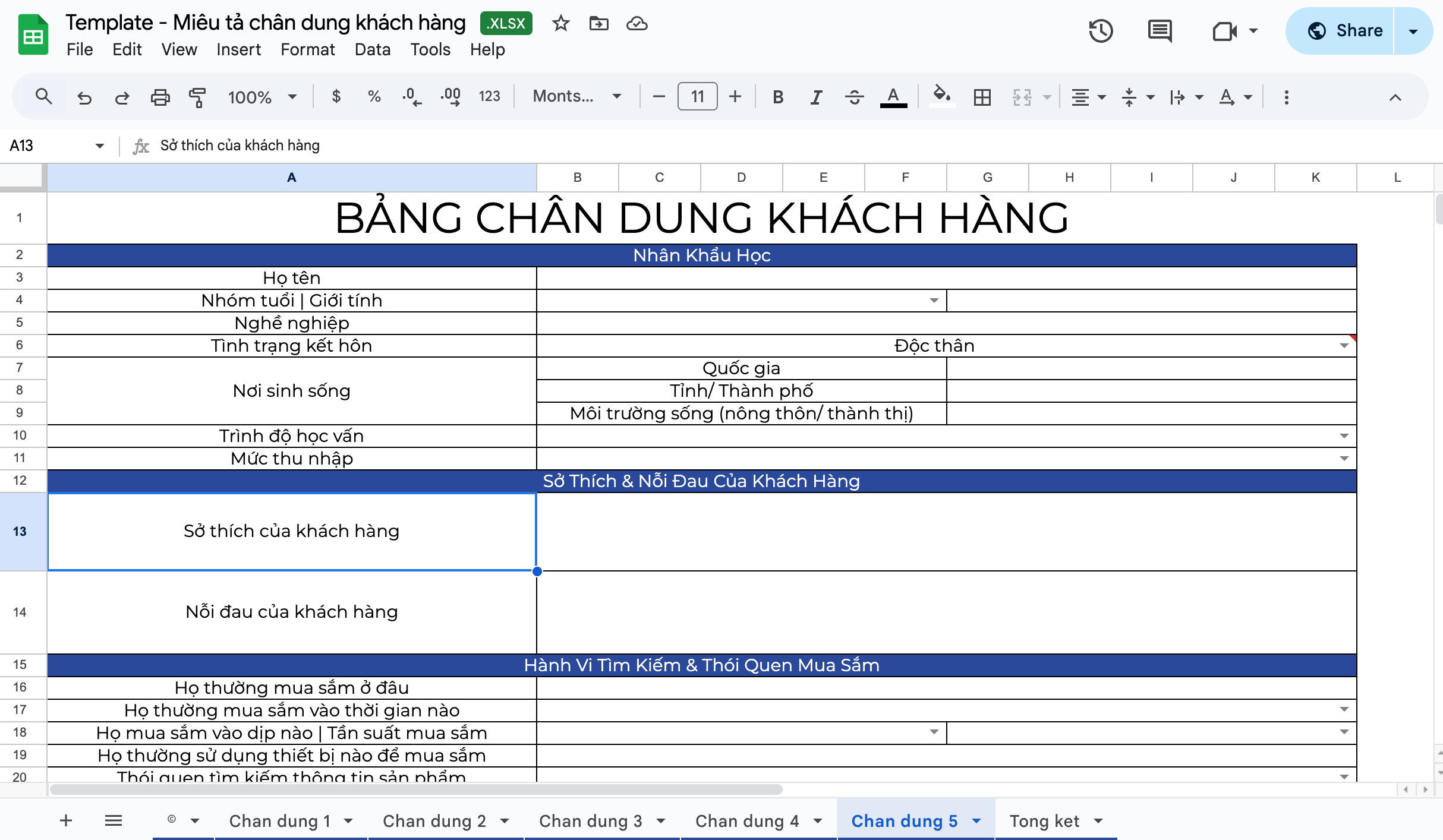Open the comments panel icon
This screenshot has height=840, width=1443.
click(1160, 31)
